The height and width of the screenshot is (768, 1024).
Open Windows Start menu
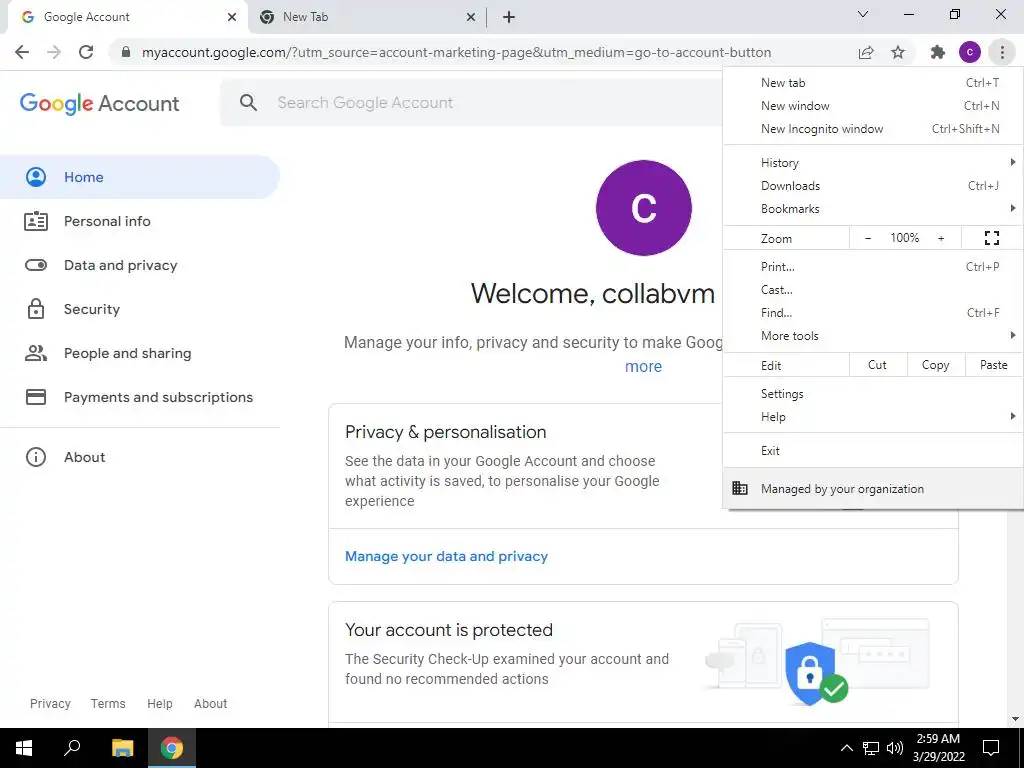(24, 748)
